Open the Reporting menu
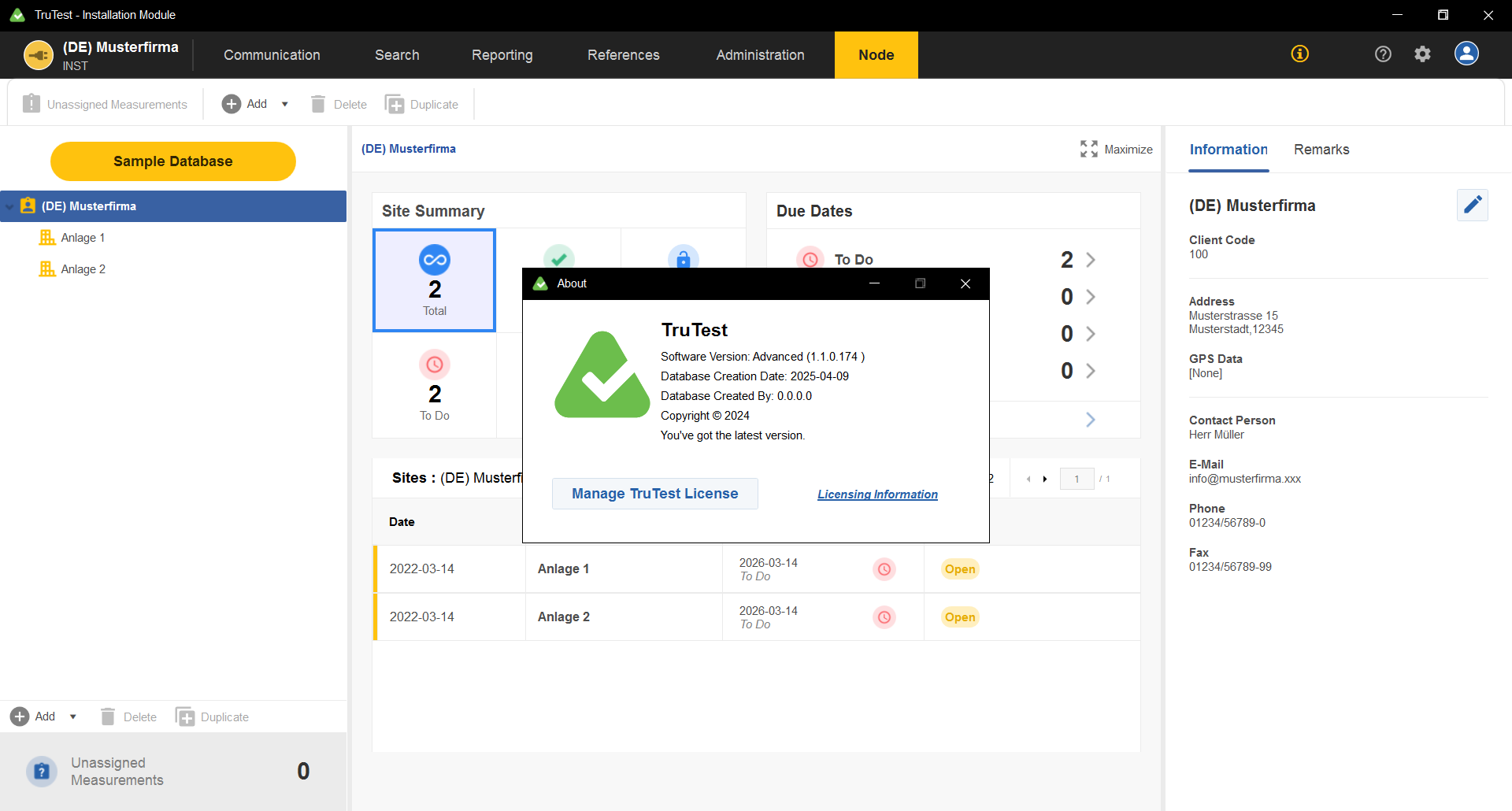 click(x=502, y=55)
